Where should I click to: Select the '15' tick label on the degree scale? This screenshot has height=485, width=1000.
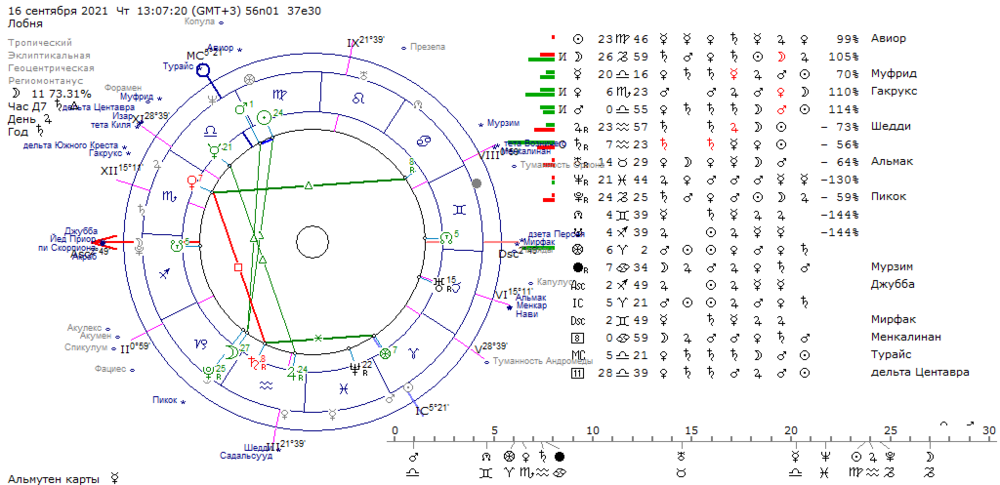point(691,431)
